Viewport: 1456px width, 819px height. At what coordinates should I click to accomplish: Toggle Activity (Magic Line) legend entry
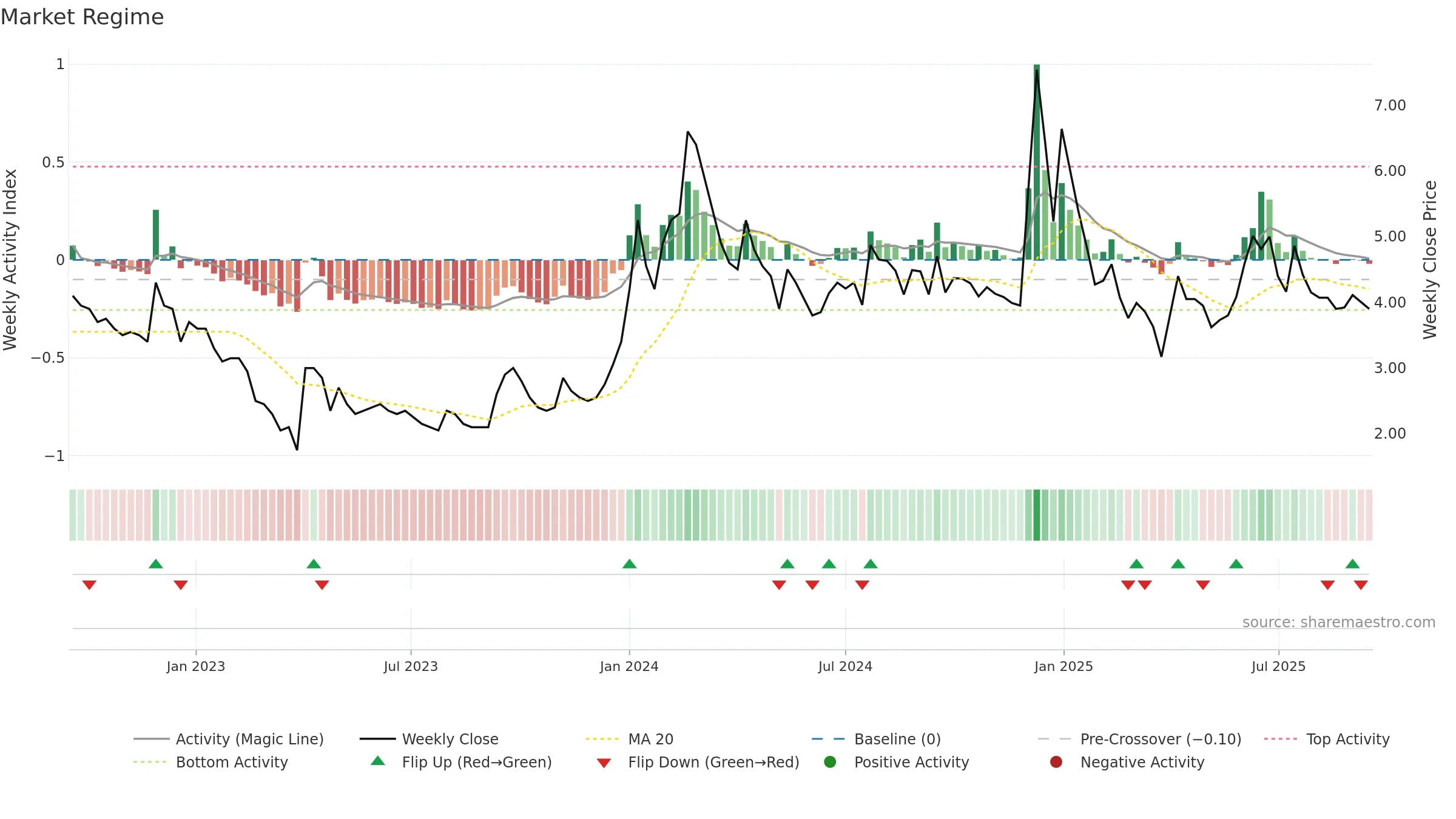point(228,739)
